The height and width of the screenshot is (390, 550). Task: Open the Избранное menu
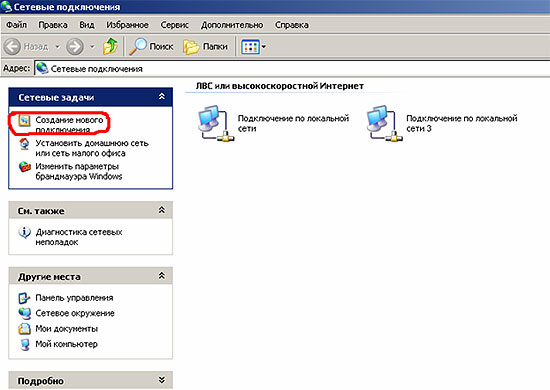[x=127, y=25]
